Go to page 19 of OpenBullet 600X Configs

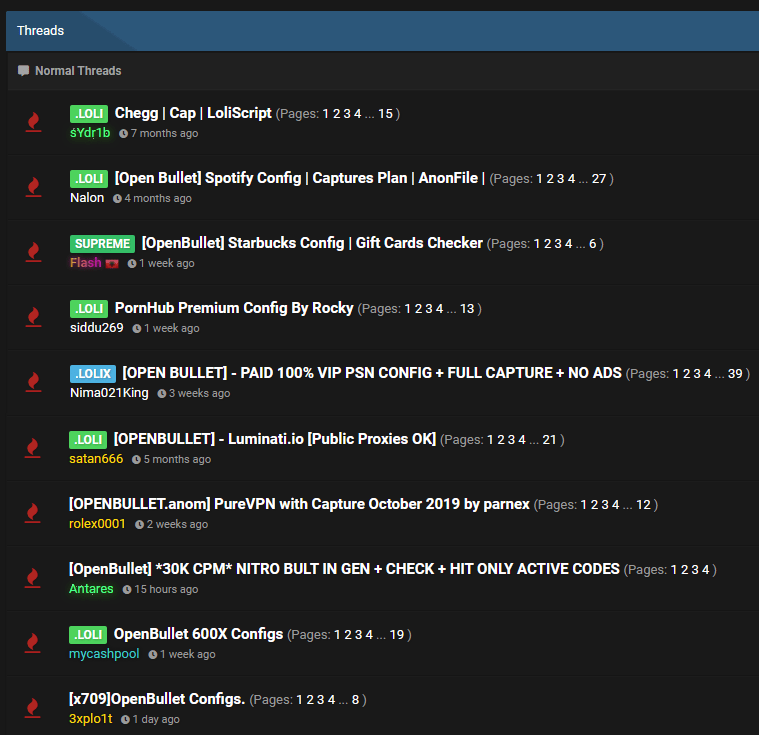(397, 635)
